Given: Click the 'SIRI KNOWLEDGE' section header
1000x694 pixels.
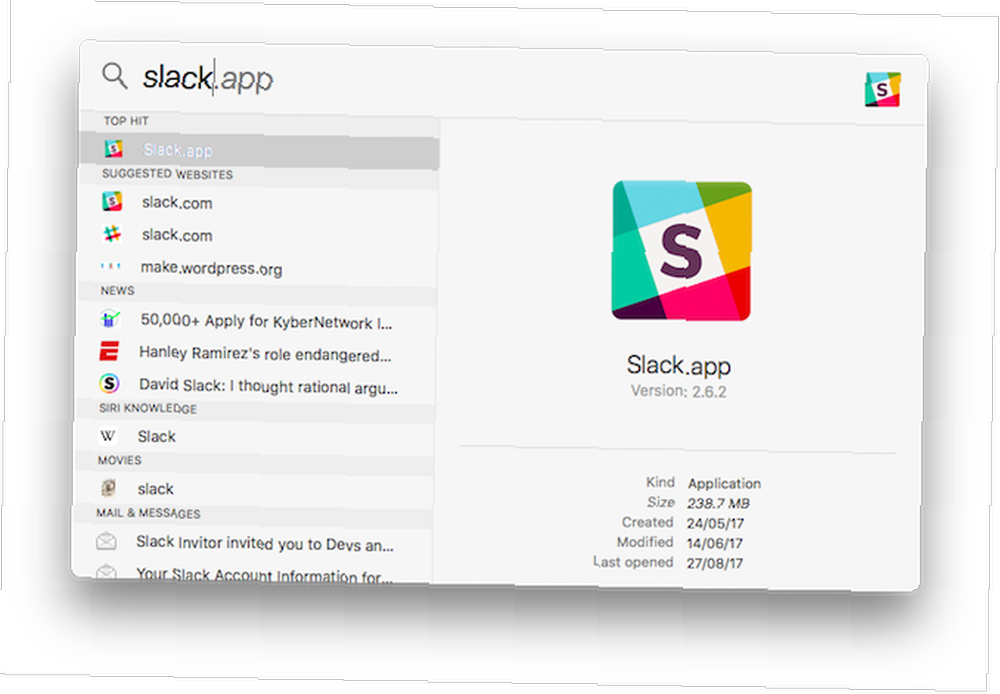Looking at the screenshot, I should [147, 408].
